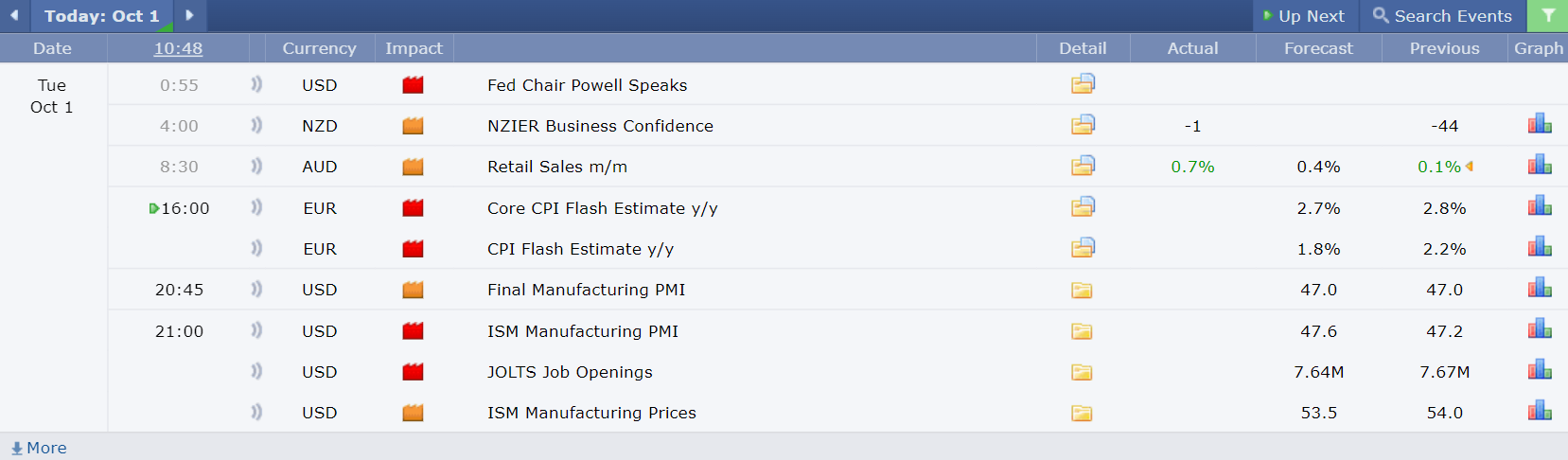Expand more events with More link
Image resolution: width=1568 pixels, height=460 pixels.
pos(39,448)
